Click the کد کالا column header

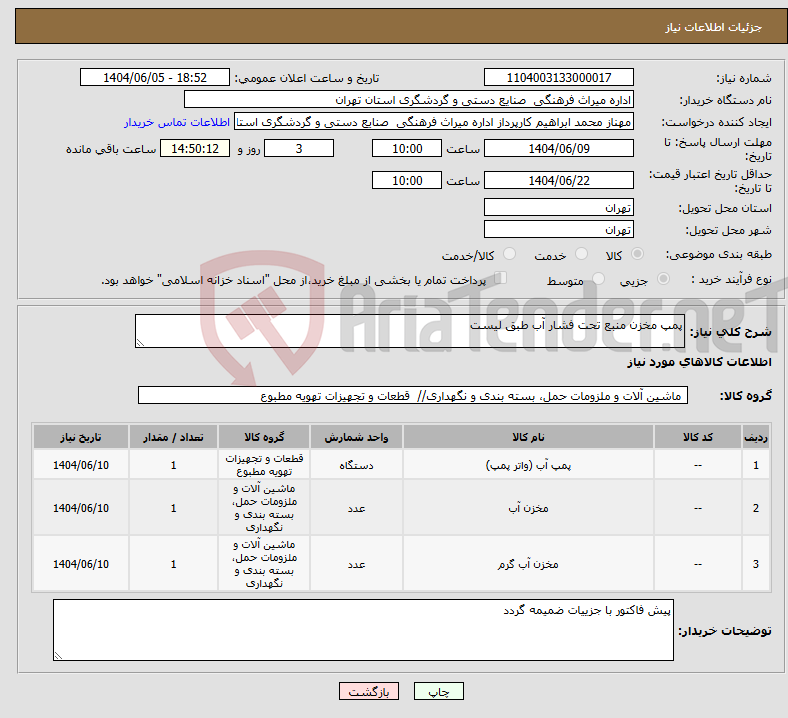click(x=698, y=437)
